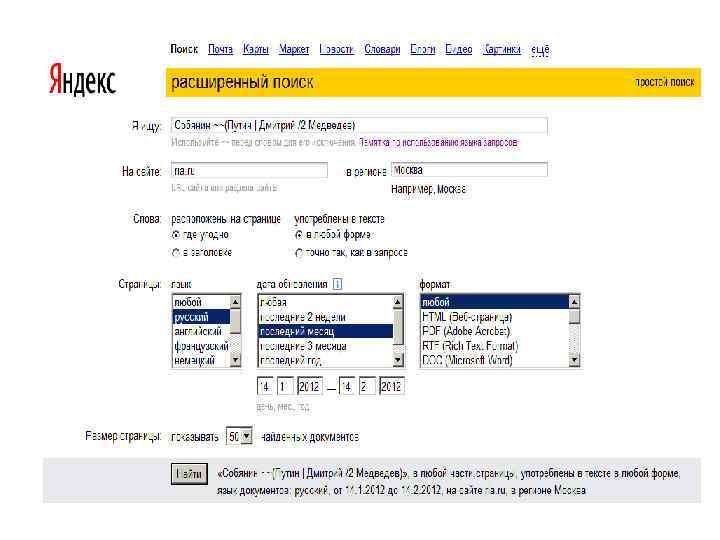720x540 pixels.
Task: Click the Найти search button
Action: 189,473
